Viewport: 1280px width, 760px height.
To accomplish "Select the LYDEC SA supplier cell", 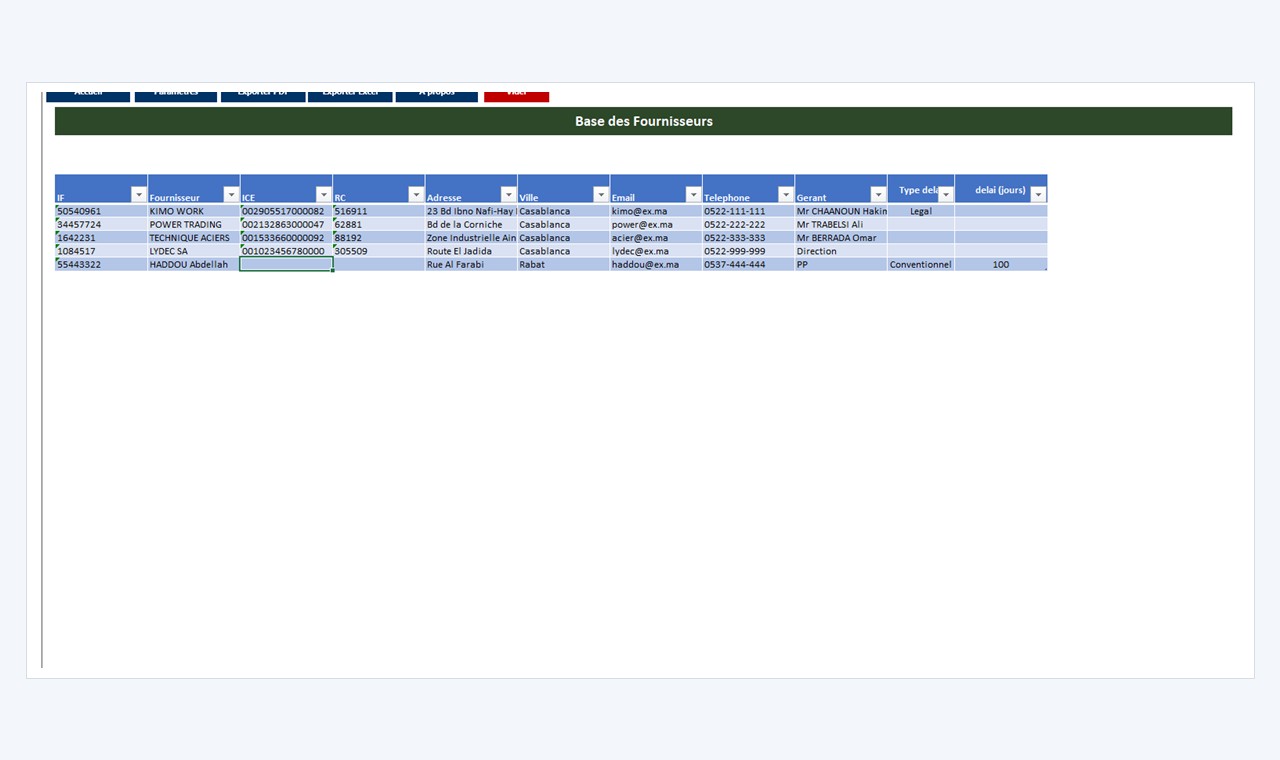I will 194,251.
